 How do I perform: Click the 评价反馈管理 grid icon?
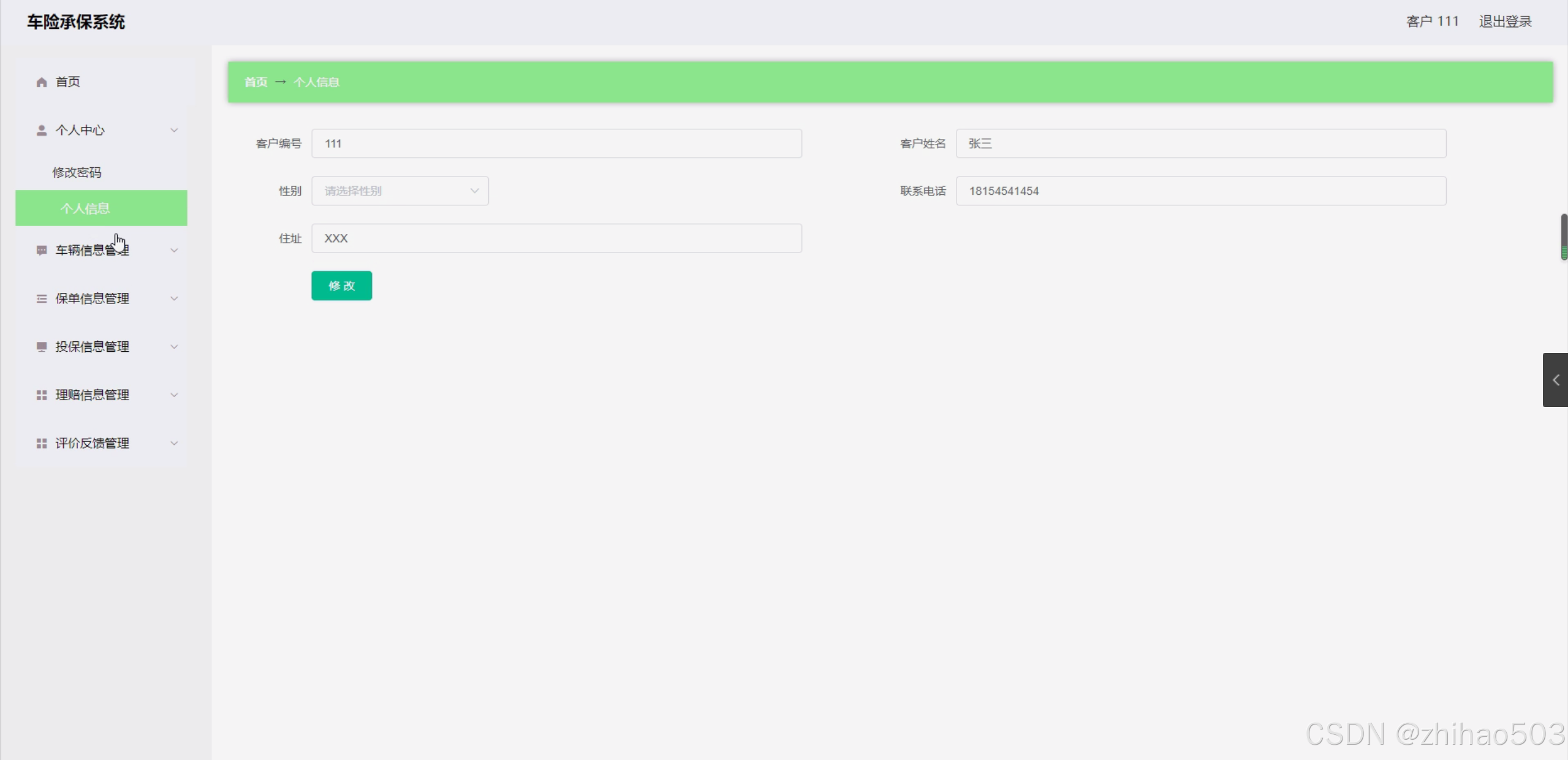(41, 443)
